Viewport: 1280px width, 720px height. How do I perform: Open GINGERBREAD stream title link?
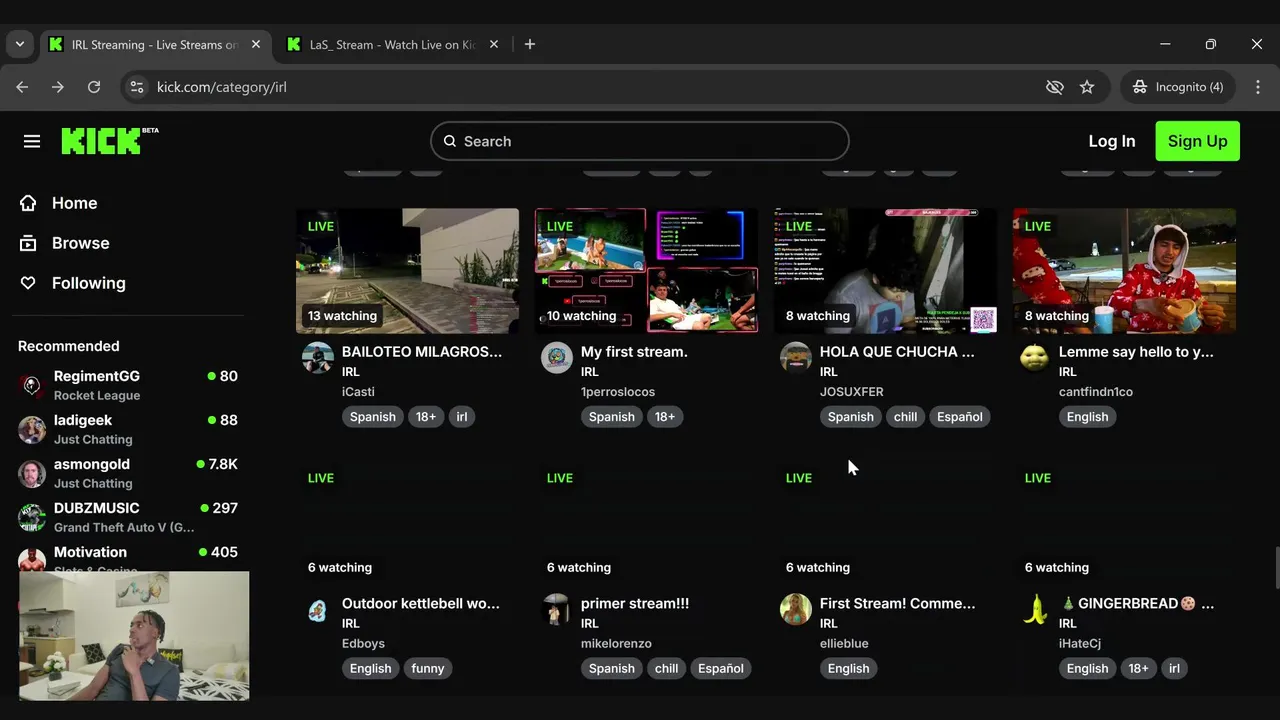click(1136, 603)
